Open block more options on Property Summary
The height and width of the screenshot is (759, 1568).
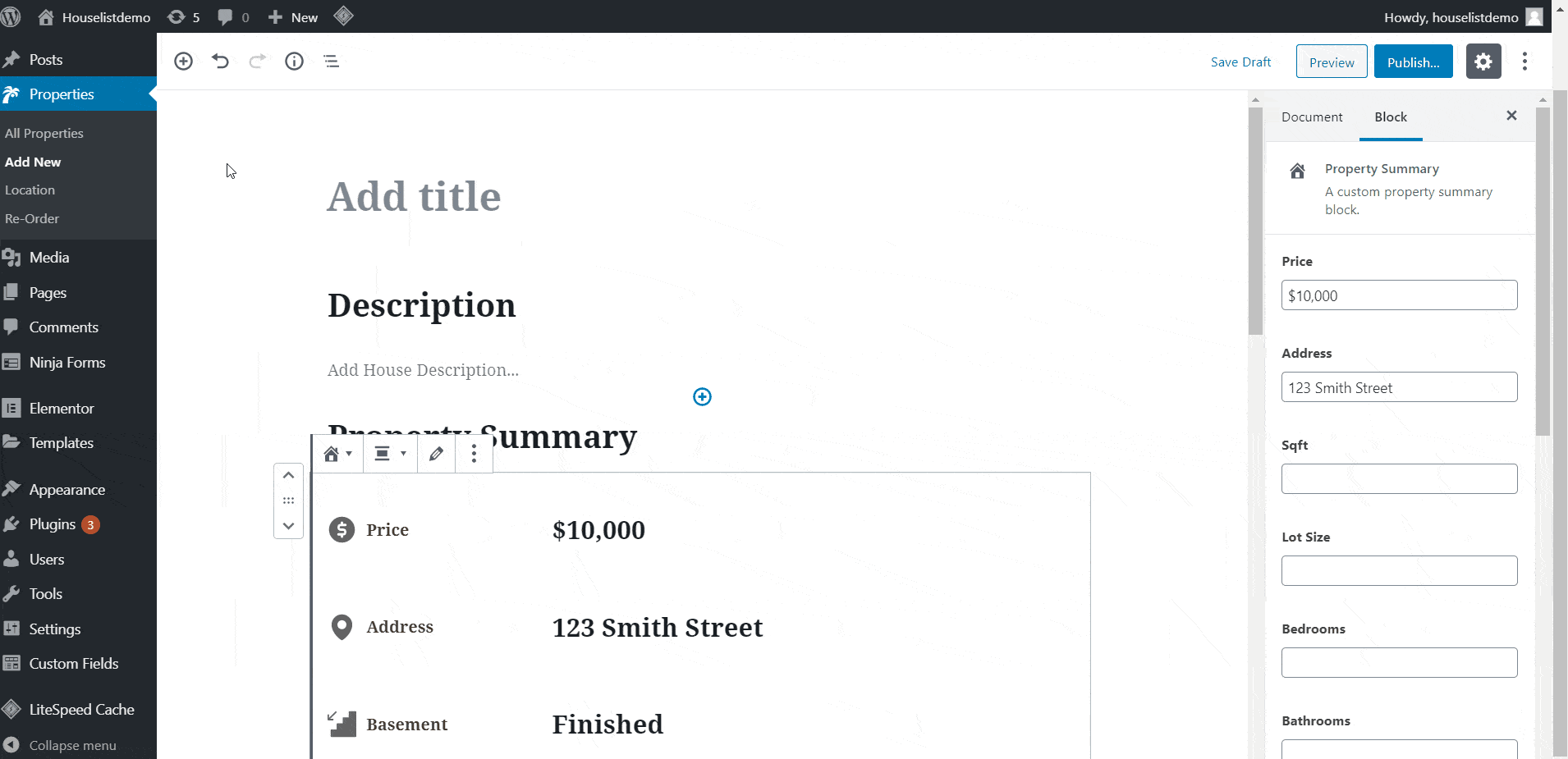474,454
